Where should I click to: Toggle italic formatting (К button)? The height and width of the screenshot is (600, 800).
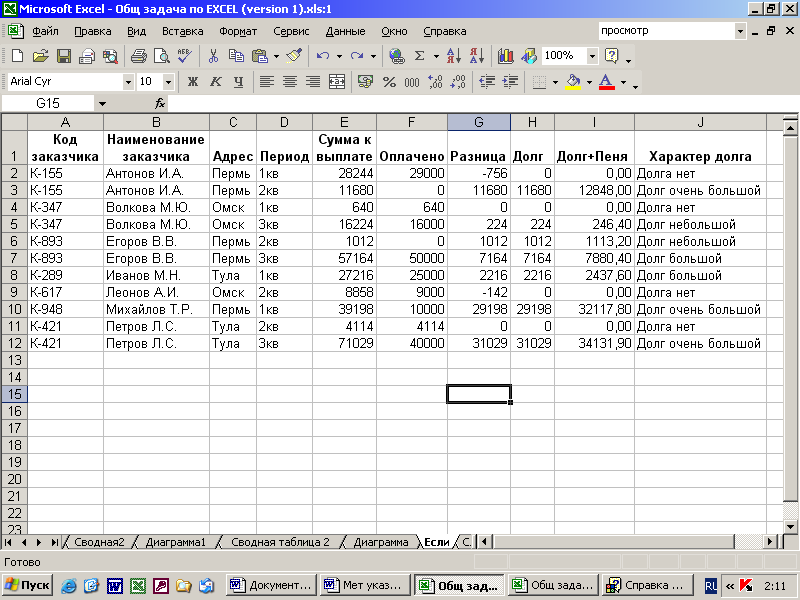215,82
